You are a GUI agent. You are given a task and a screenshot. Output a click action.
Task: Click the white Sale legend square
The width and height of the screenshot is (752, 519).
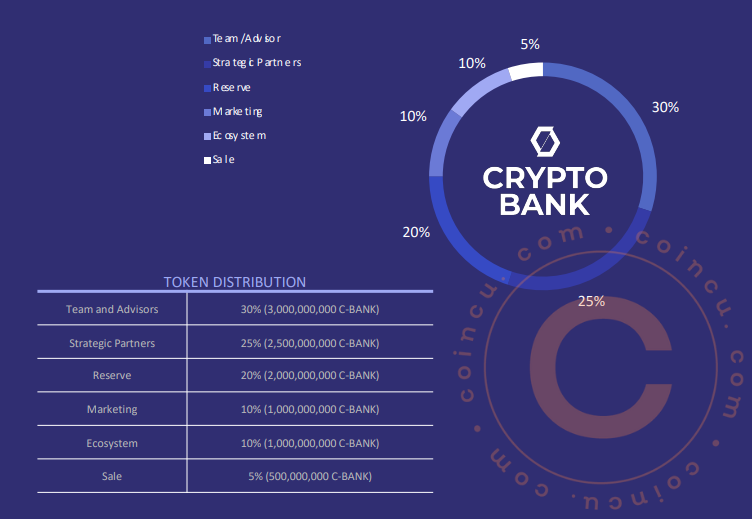coord(207,160)
